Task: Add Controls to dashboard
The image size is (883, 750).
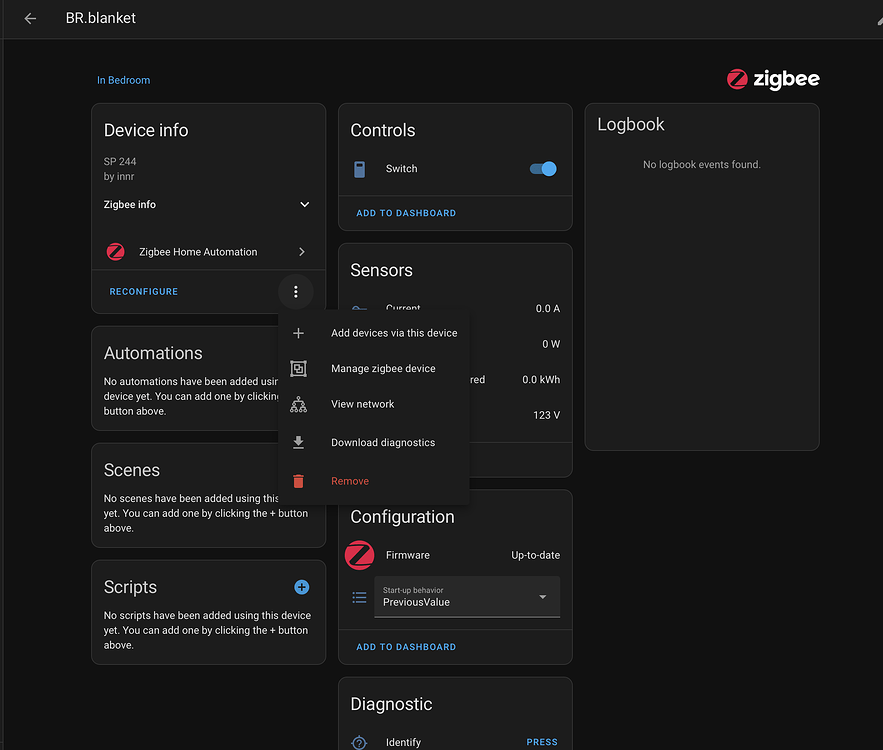Action: 406,213
